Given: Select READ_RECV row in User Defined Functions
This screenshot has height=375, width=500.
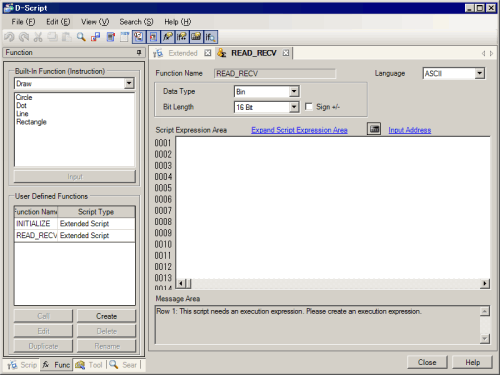Looking at the screenshot, I should [x=75, y=235].
